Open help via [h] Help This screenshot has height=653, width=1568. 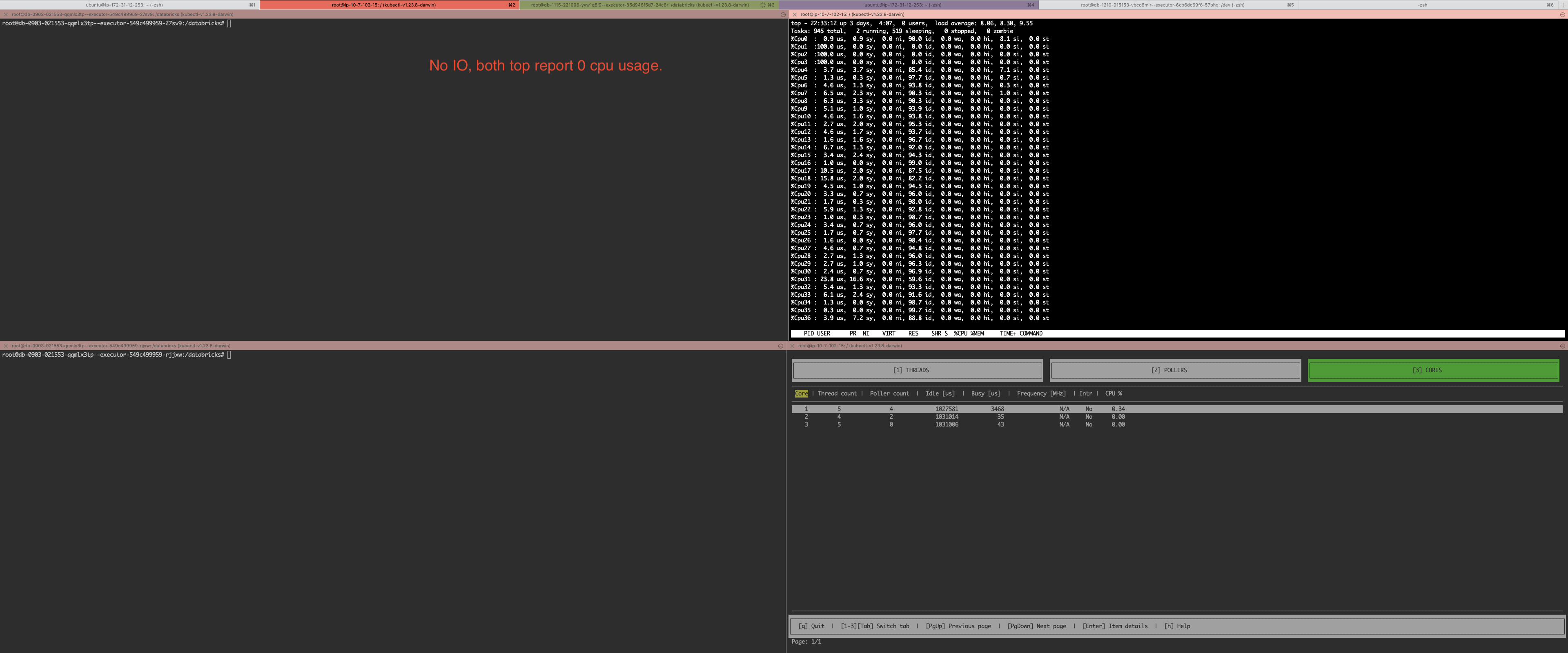click(x=1176, y=626)
